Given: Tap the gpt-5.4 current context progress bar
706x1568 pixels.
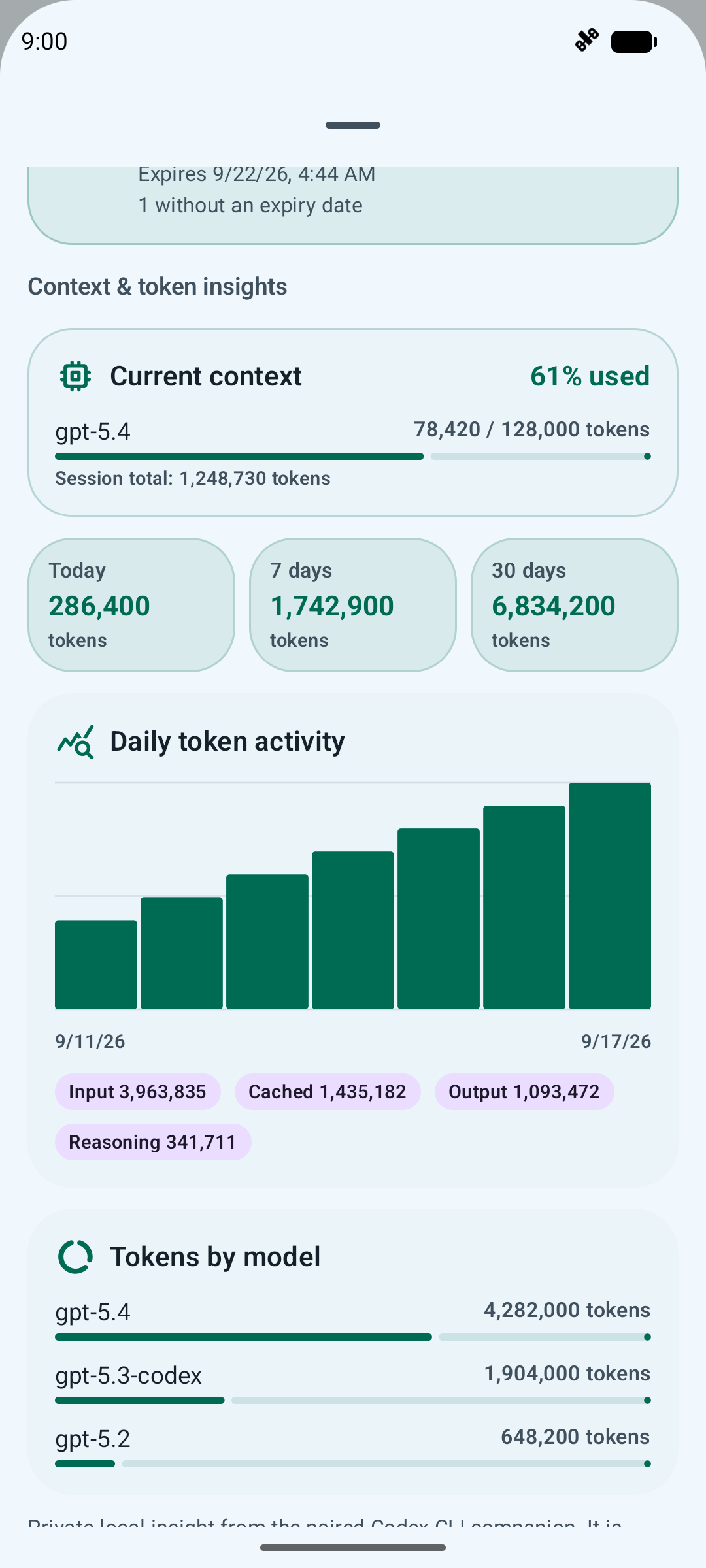Looking at the screenshot, I should (x=353, y=457).
